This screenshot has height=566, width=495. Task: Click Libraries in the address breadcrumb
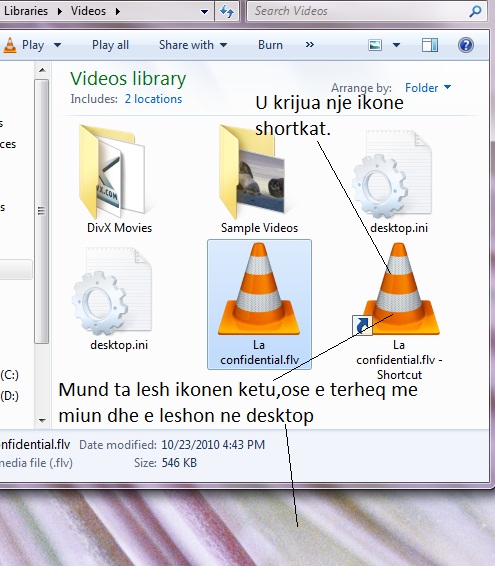26,11
